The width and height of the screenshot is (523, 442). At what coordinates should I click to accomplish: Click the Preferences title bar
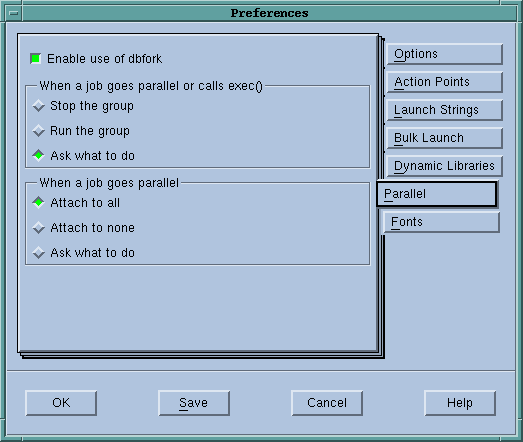point(270,13)
